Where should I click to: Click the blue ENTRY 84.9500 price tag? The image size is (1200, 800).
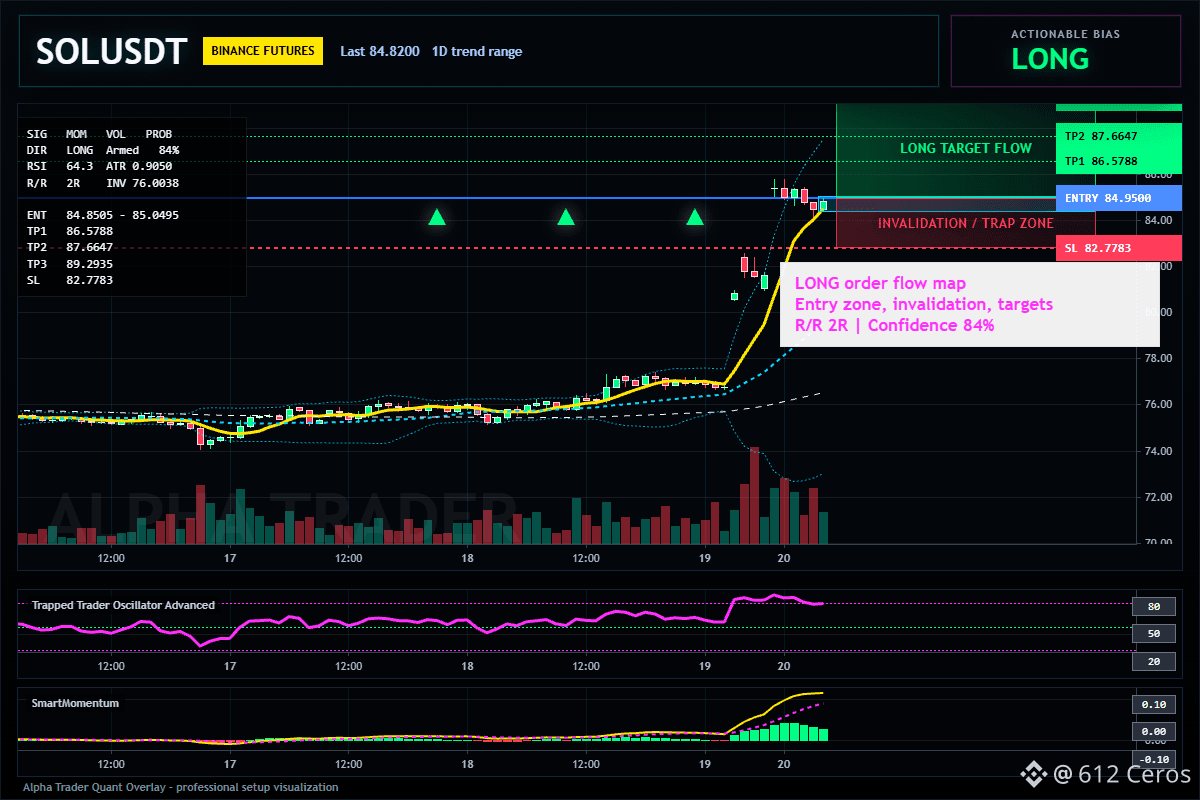click(1118, 198)
